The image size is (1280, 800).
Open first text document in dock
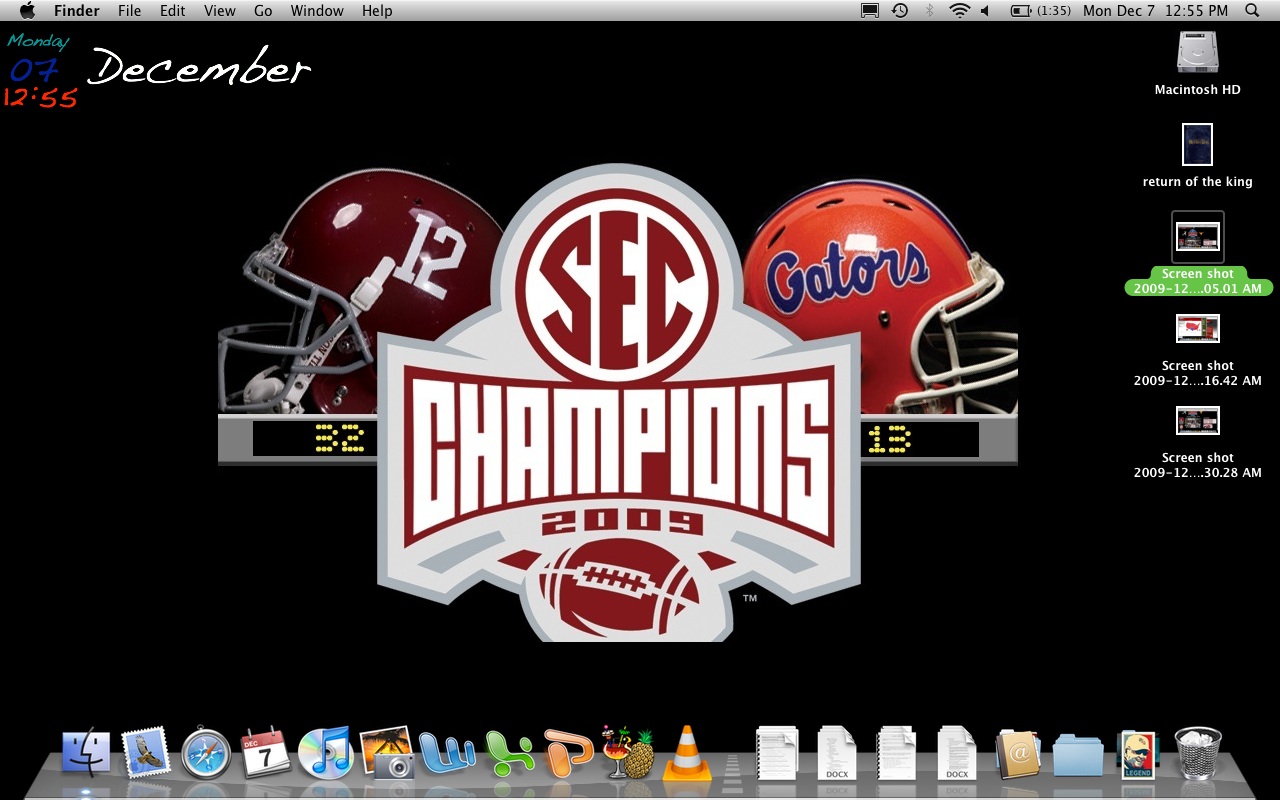coord(777,753)
